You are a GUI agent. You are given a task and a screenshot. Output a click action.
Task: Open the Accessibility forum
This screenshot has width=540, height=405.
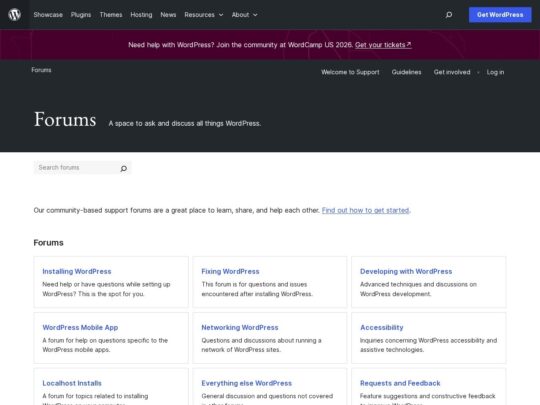382,328
